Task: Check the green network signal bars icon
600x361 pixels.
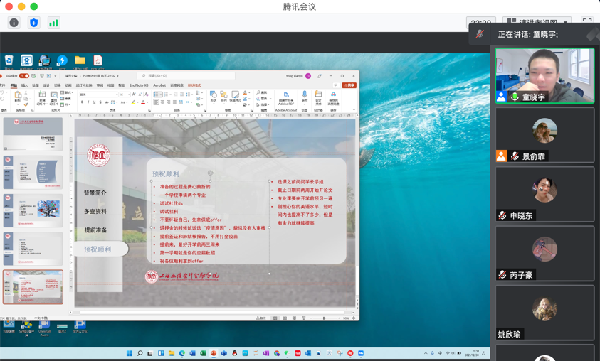Action: [54, 23]
